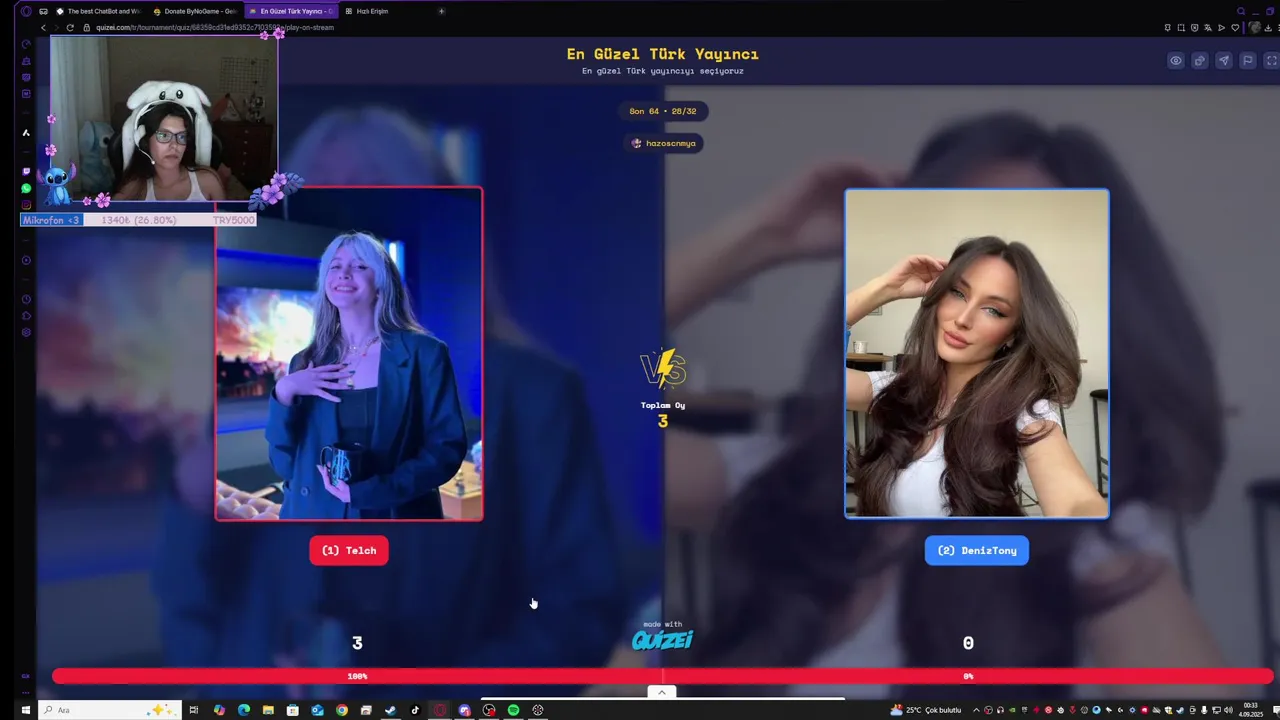Select the Telch contestant photo
Image resolution: width=1280 pixels, height=720 pixels.
point(349,353)
